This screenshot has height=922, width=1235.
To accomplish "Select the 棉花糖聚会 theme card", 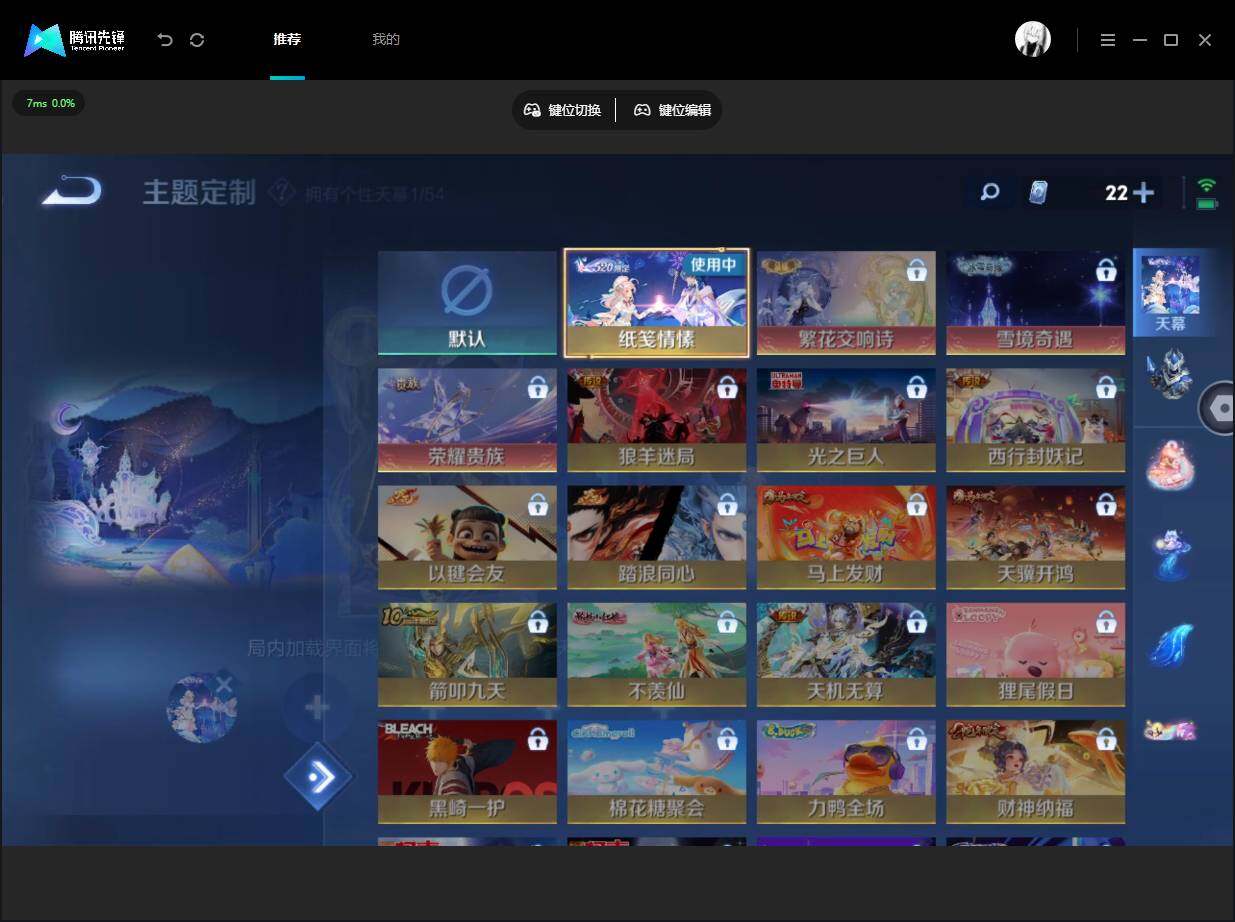I will pos(656,771).
